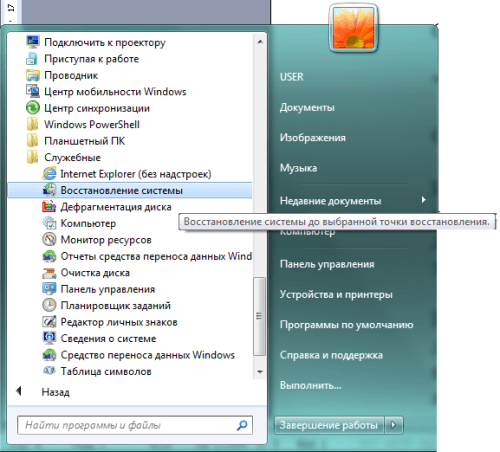Go back via Назад link
Image resolution: width=500 pixels, height=452 pixels.
[x=55, y=392]
